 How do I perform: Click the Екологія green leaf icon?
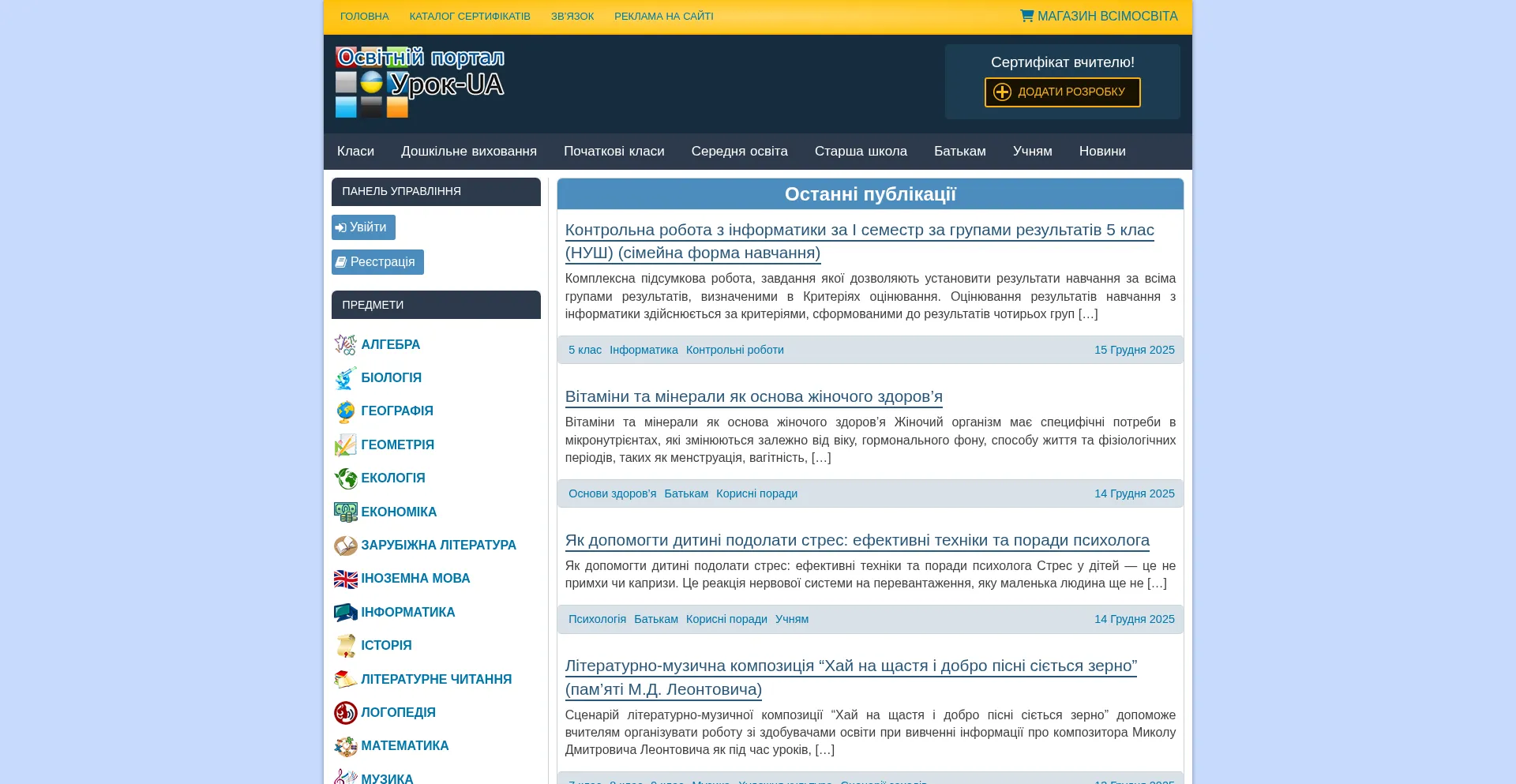click(346, 478)
